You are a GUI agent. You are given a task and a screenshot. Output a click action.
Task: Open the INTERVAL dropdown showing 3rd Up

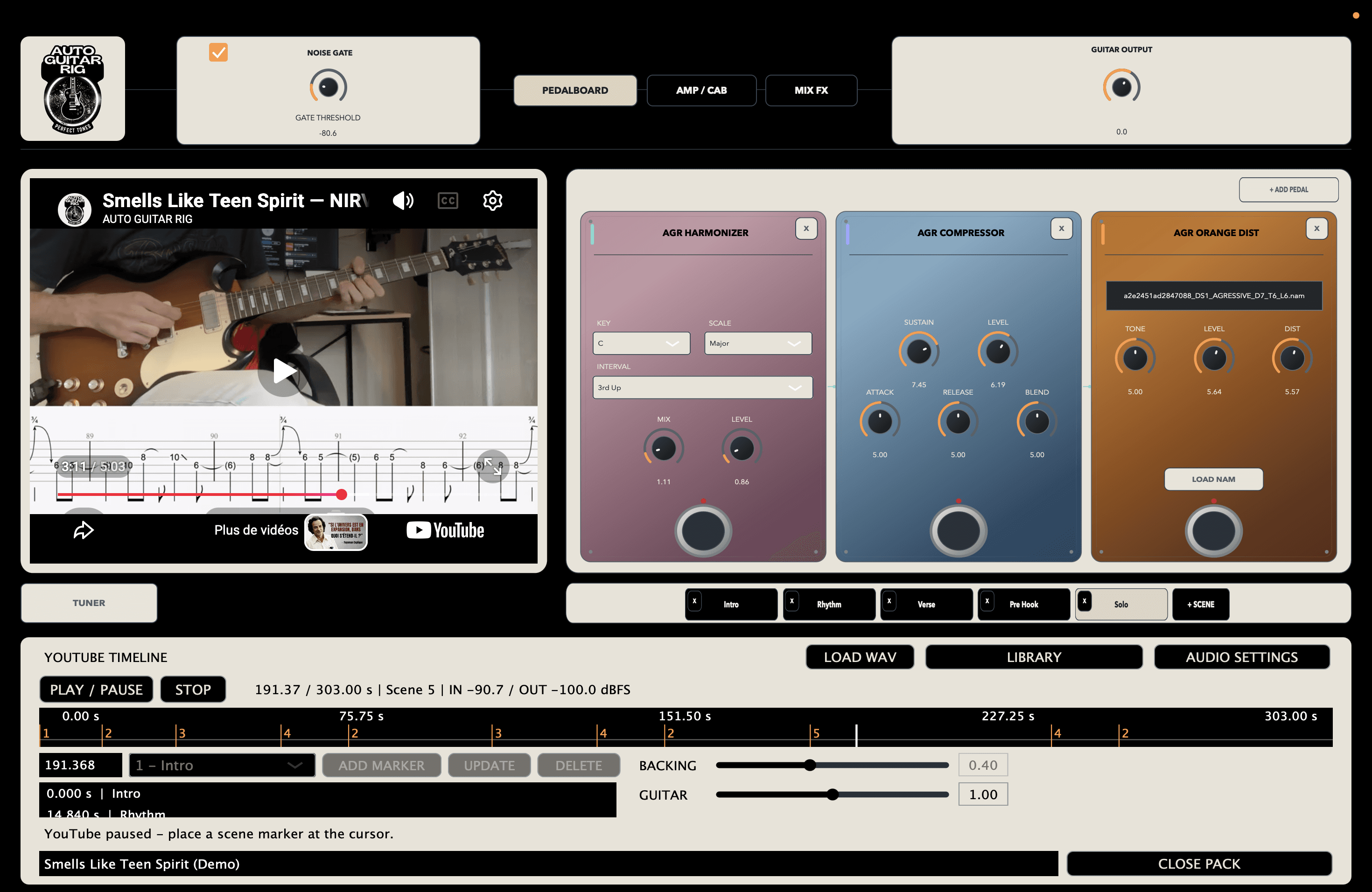(x=702, y=388)
